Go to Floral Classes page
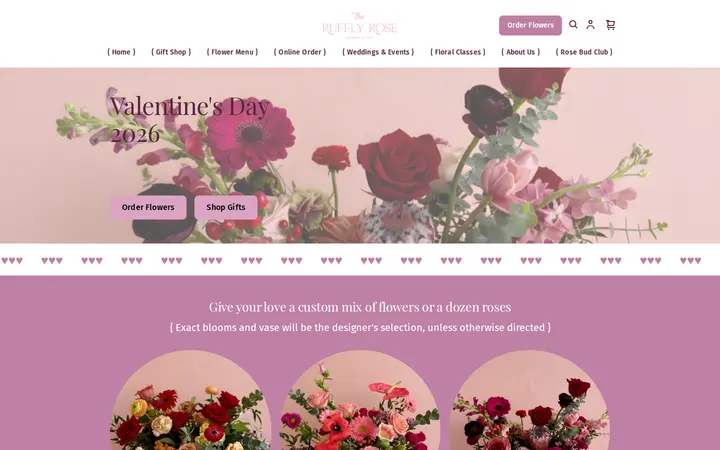 (458, 52)
